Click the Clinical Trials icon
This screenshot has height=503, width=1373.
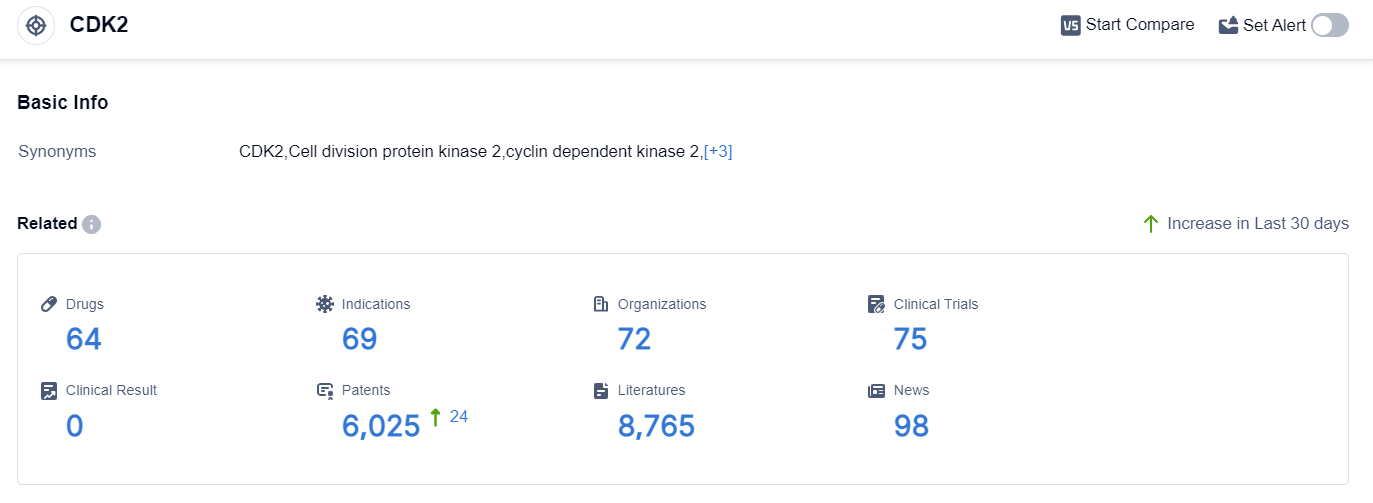[876, 304]
